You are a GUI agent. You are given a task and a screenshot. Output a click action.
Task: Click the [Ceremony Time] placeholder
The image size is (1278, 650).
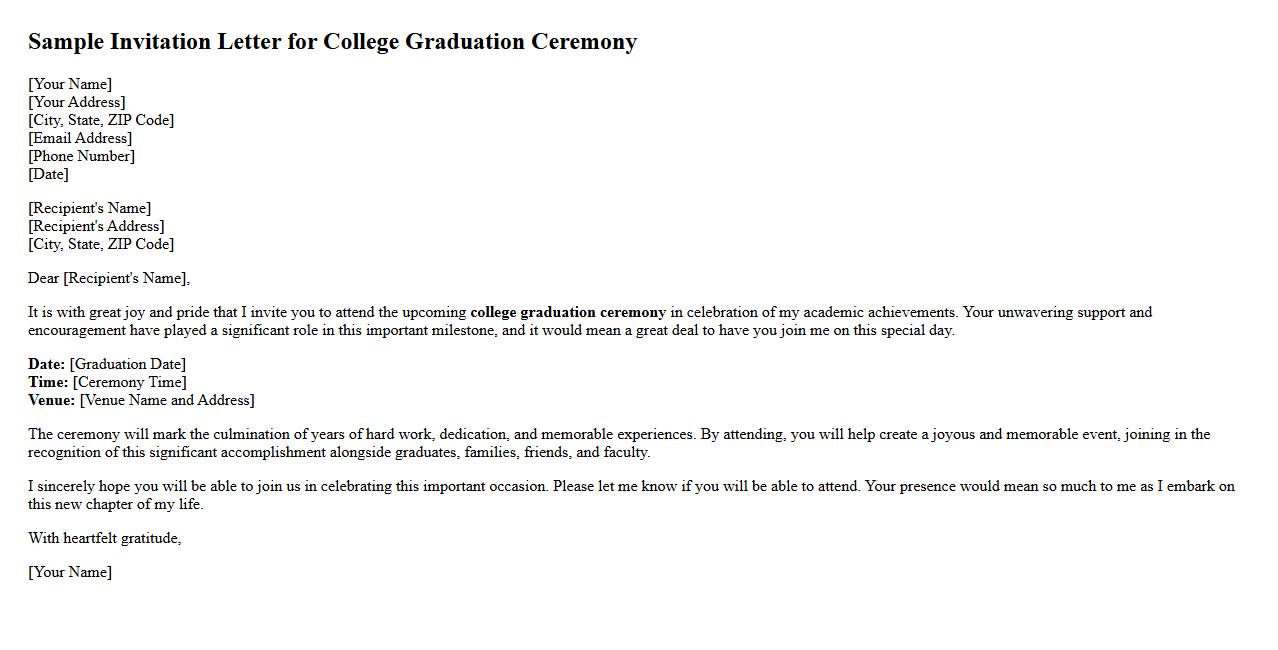[130, 382]
